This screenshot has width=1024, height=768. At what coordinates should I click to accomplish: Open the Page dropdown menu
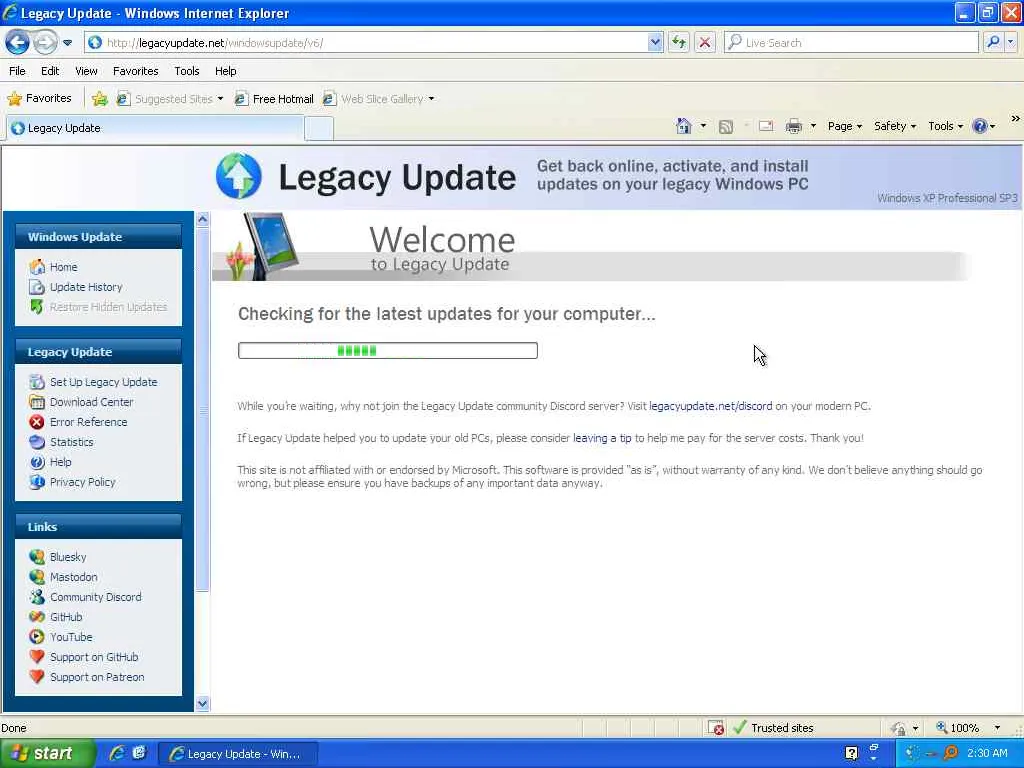(845, 126)
